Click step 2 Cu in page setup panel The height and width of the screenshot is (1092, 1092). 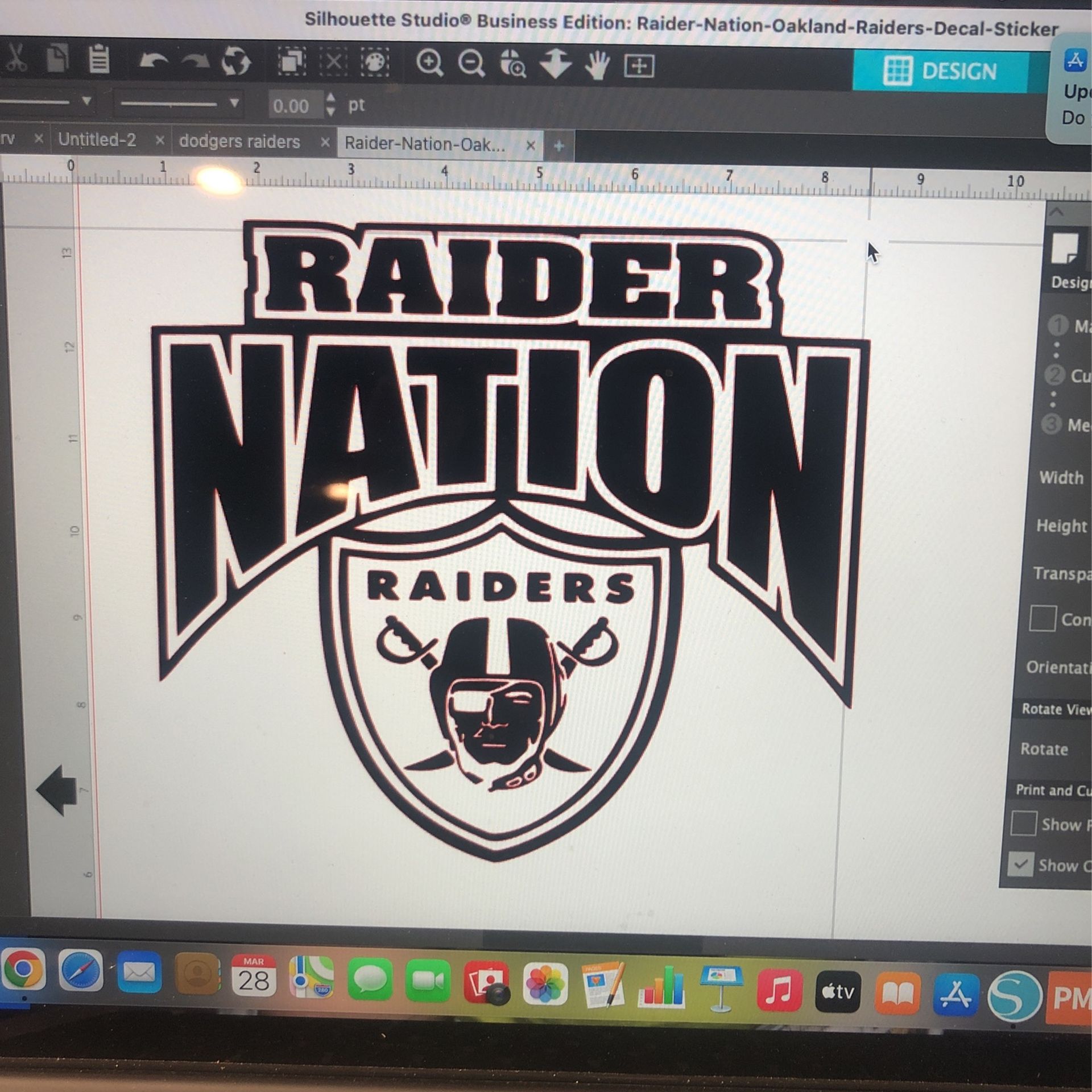(x=1055, y=375)
